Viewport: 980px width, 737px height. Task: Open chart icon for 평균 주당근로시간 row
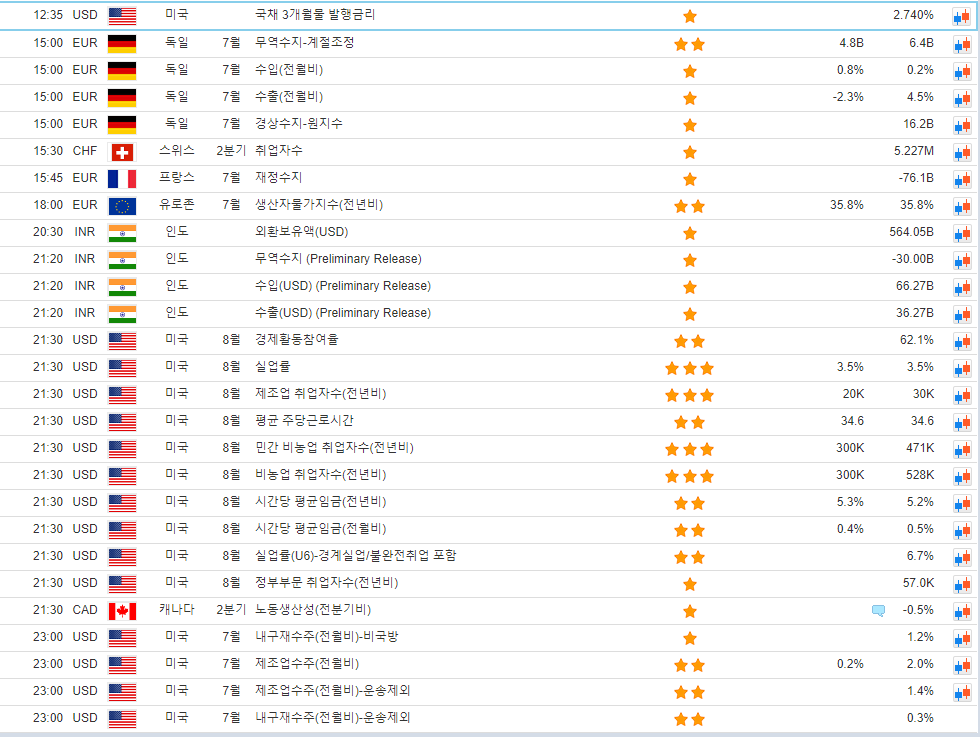coord(962,422)
